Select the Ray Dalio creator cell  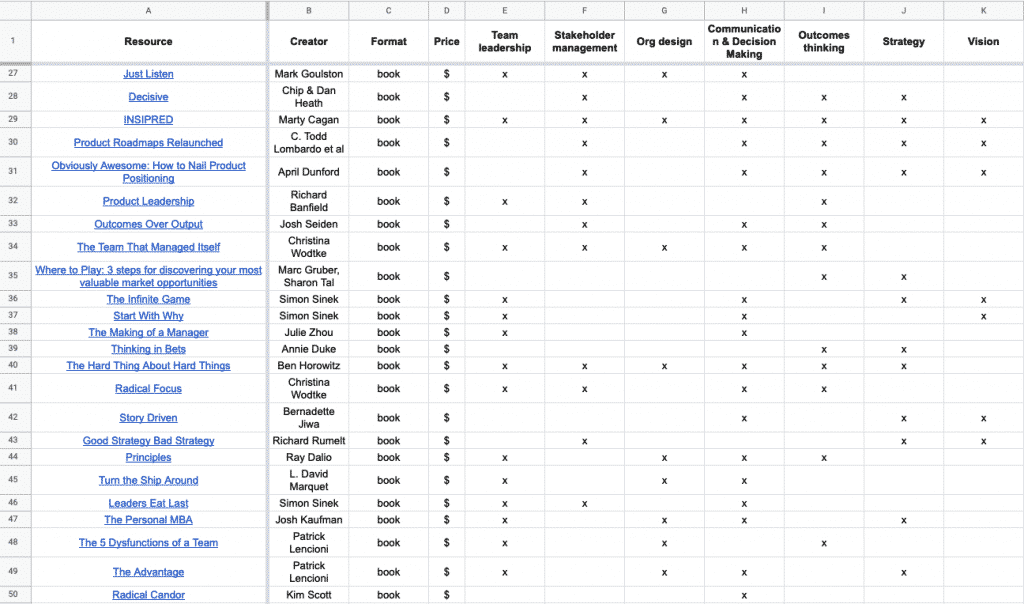(308, 457)
